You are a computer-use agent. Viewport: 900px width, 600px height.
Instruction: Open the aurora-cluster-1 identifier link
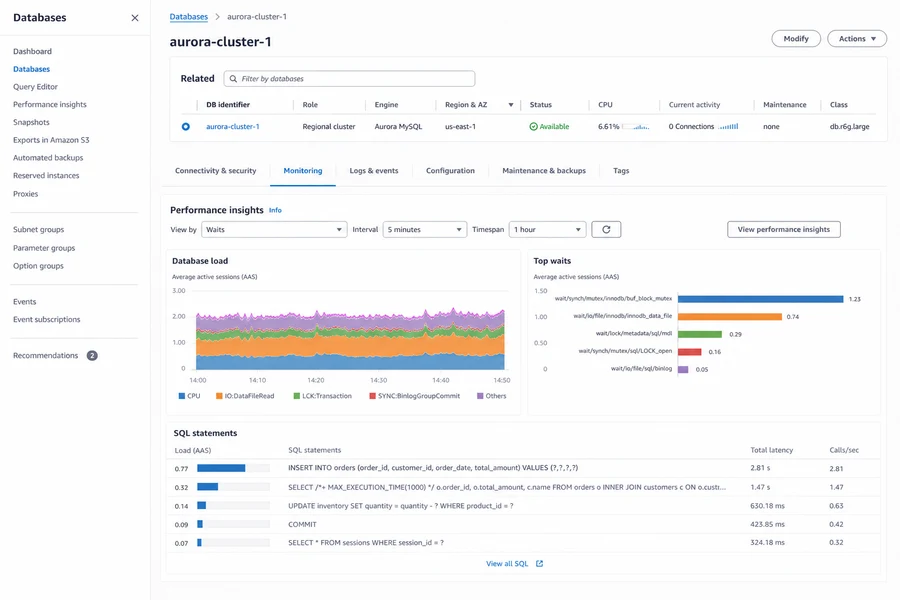pyautogui.click(x=232, y=126)
